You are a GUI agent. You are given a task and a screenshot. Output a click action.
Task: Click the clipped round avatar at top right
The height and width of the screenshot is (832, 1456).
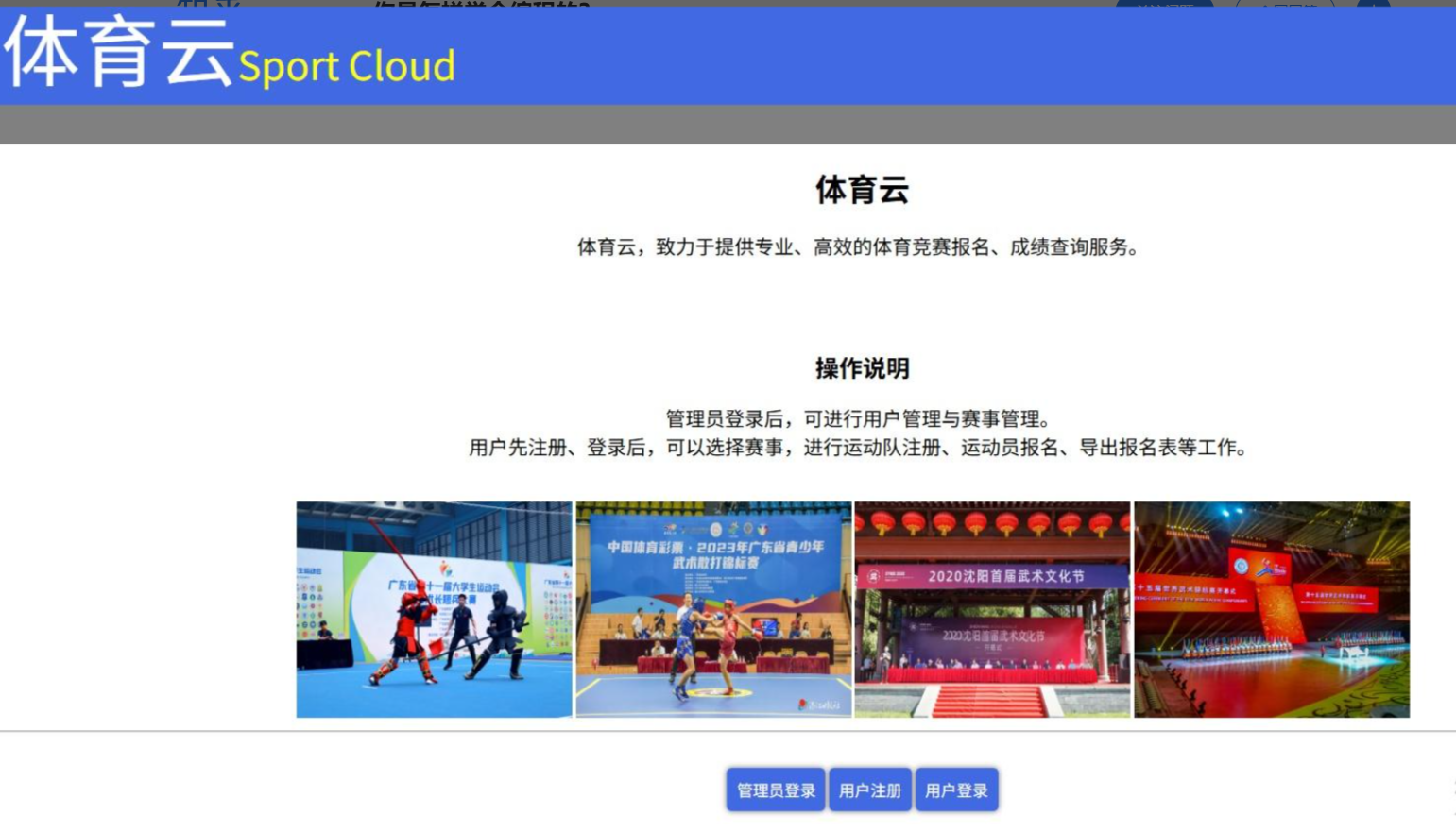(x=1373, y=4)
